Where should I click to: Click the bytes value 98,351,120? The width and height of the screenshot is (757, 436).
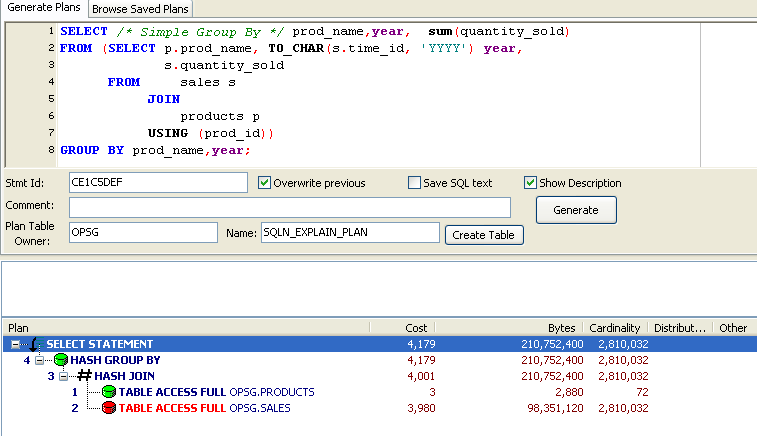pyautogui.click(x=555, y=408)
